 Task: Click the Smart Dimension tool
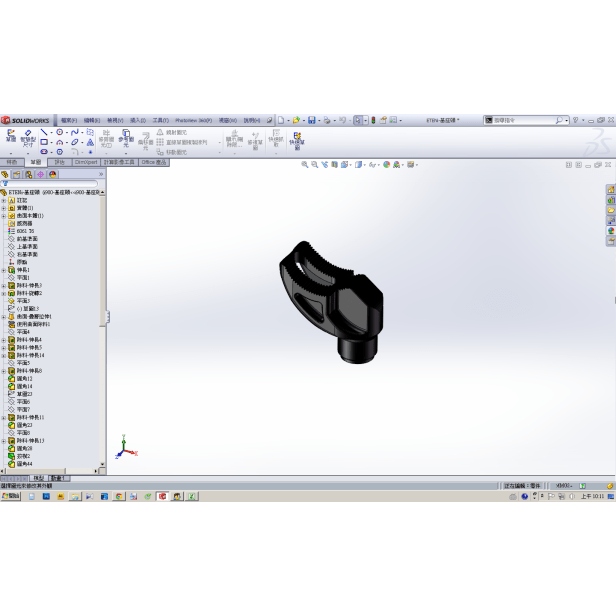pyautogui.click(x=28, y=137)
